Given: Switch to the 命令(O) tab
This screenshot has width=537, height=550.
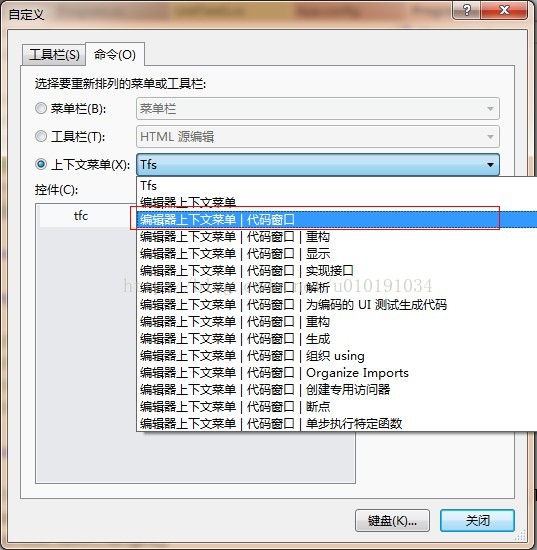Looking at the screenshot, I should pyautogui.click(x=115, y=54).
